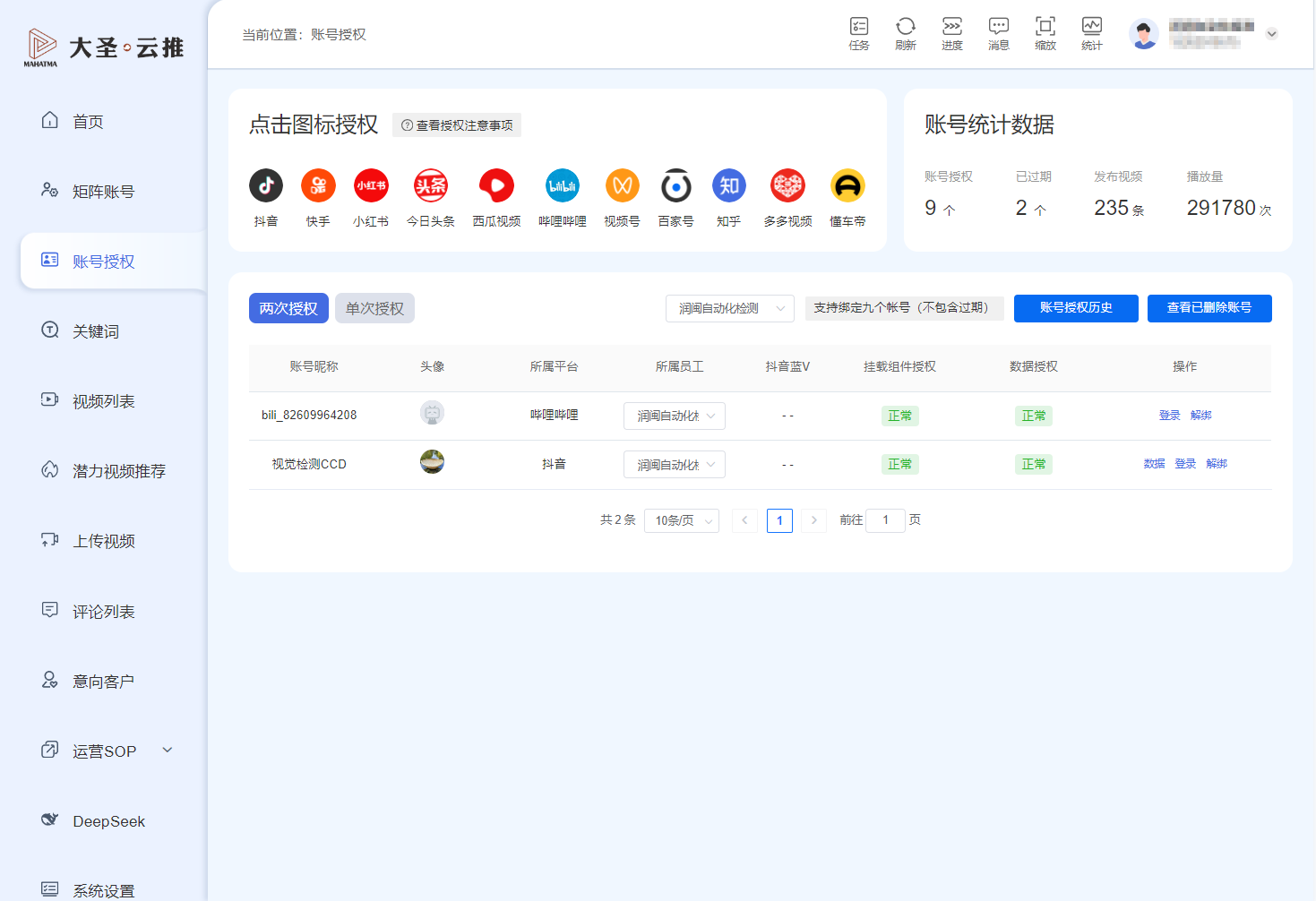Open the 进度 progress icon
This screenshot has height=901, width=1316.
click(x=952, y=33)
